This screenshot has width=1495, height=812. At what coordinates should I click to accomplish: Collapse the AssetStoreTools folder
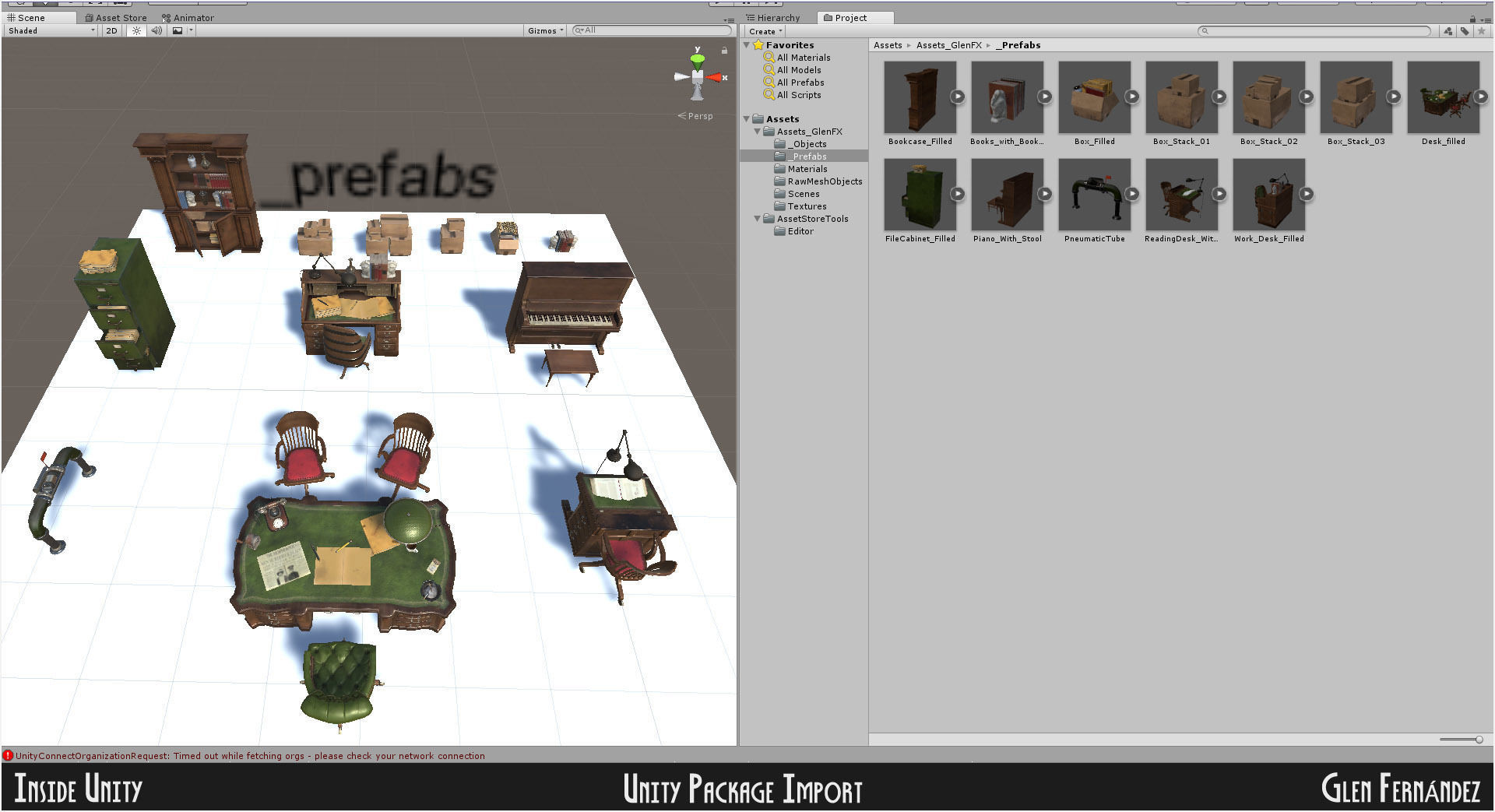pyautogui.click(x=758, y=219)
